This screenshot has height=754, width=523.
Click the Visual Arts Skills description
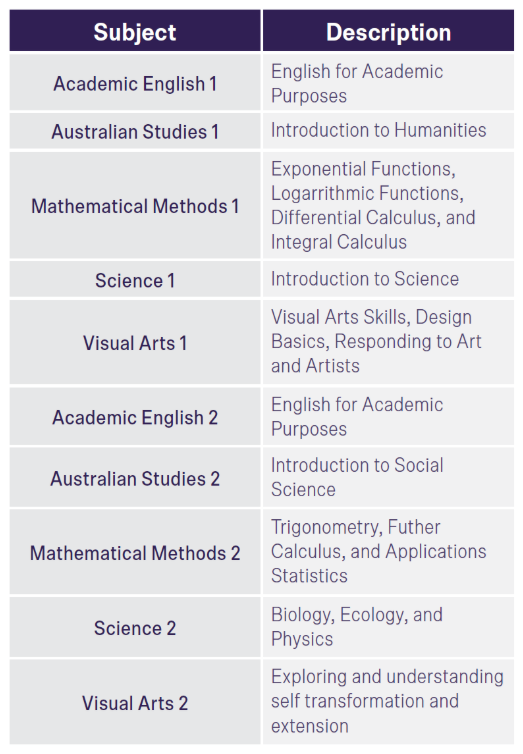pos(376,341)
